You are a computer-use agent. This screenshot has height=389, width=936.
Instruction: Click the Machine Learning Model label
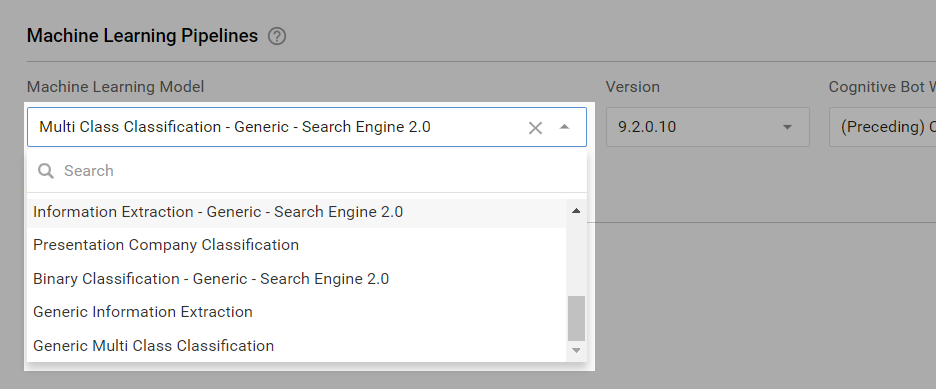coord(115,87)
